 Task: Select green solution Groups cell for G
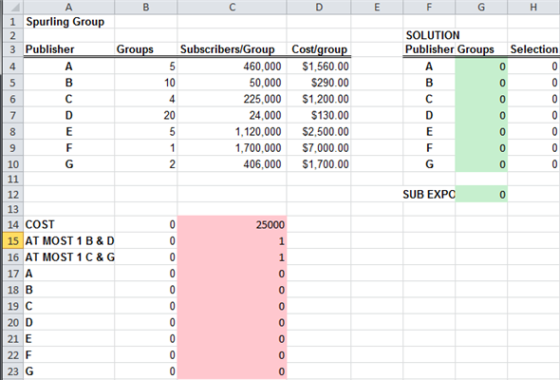click(481, 164)
